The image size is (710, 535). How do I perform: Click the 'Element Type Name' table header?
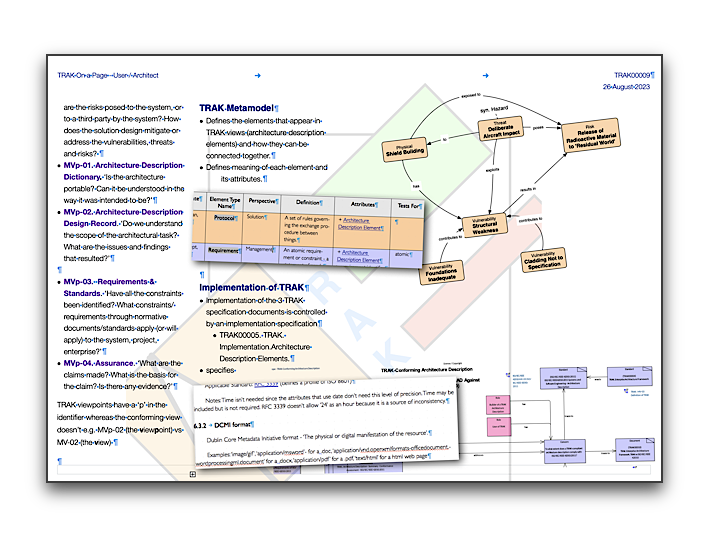(x=224, y=202)
